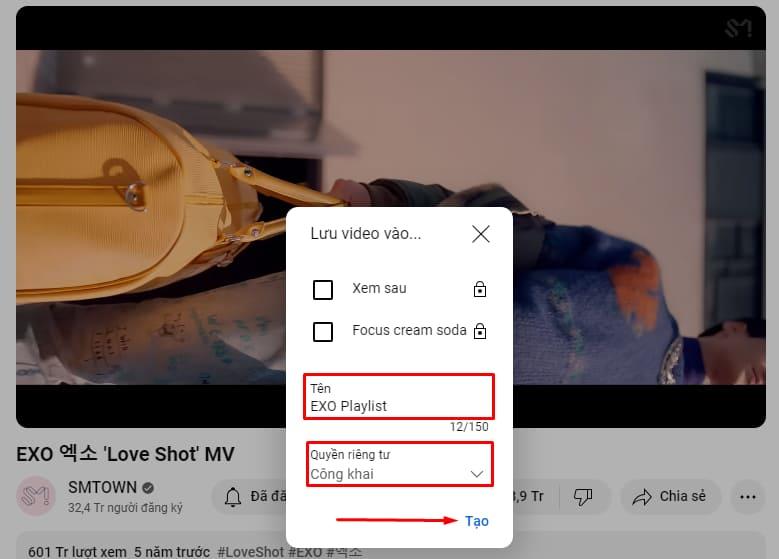The width and height of the screenshot is (779, 559).
Task: Click the Tạo button
Action: click(x=476, y=521)
